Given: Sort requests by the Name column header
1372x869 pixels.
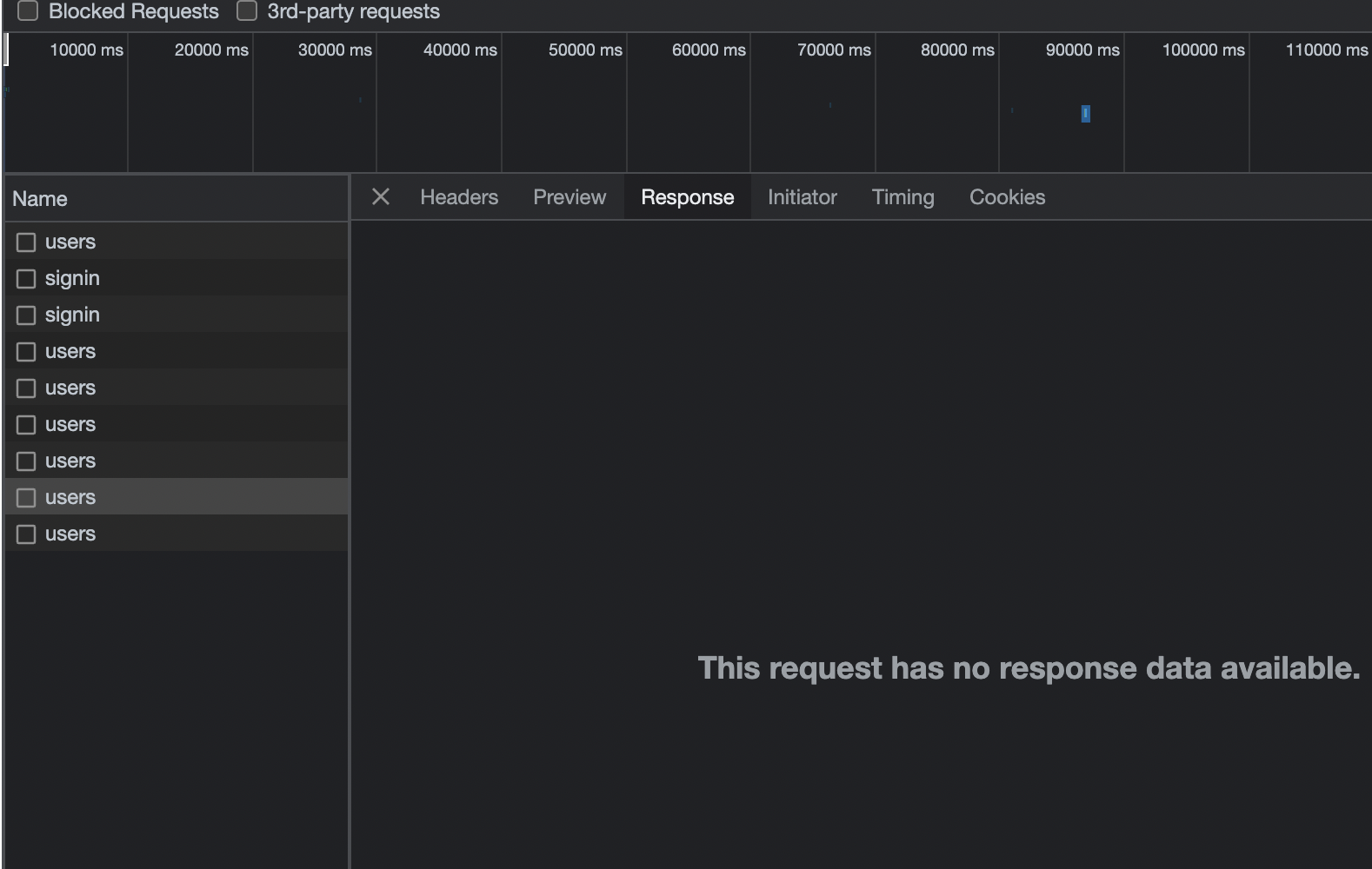Looking at the screenshot, I should (176, 199).
